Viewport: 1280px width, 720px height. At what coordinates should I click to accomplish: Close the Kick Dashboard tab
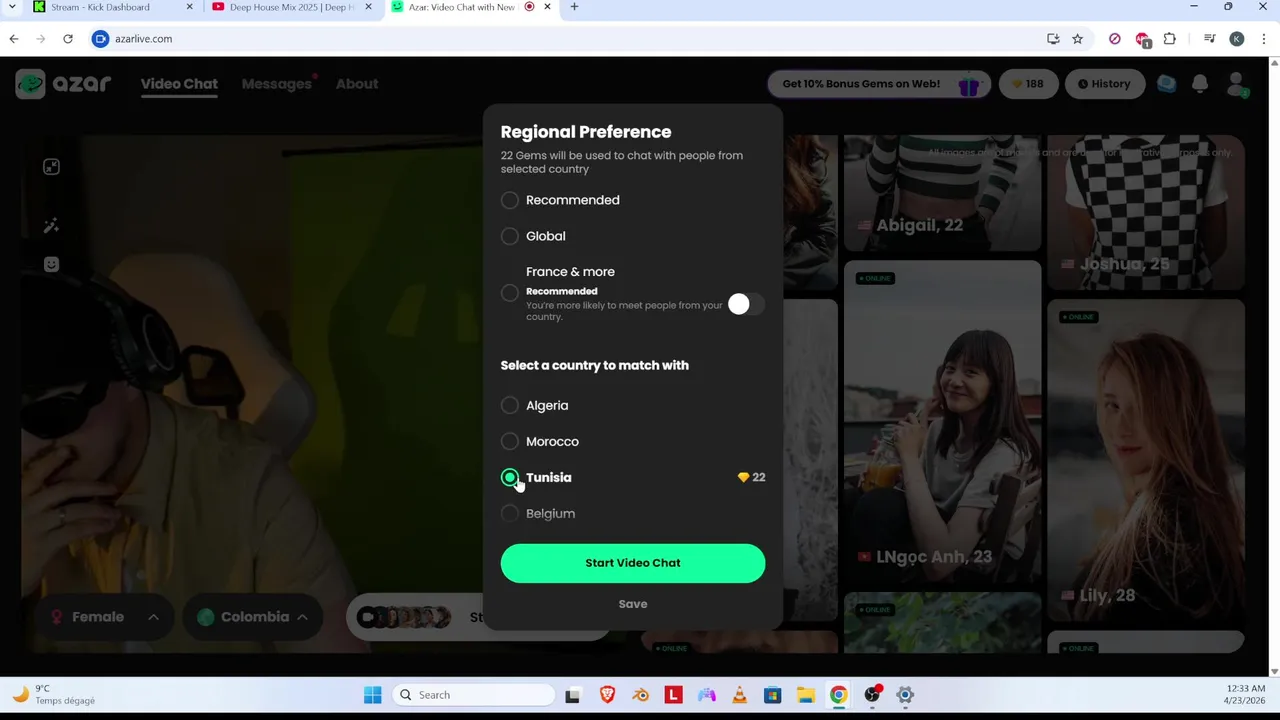tap(189, 7)
